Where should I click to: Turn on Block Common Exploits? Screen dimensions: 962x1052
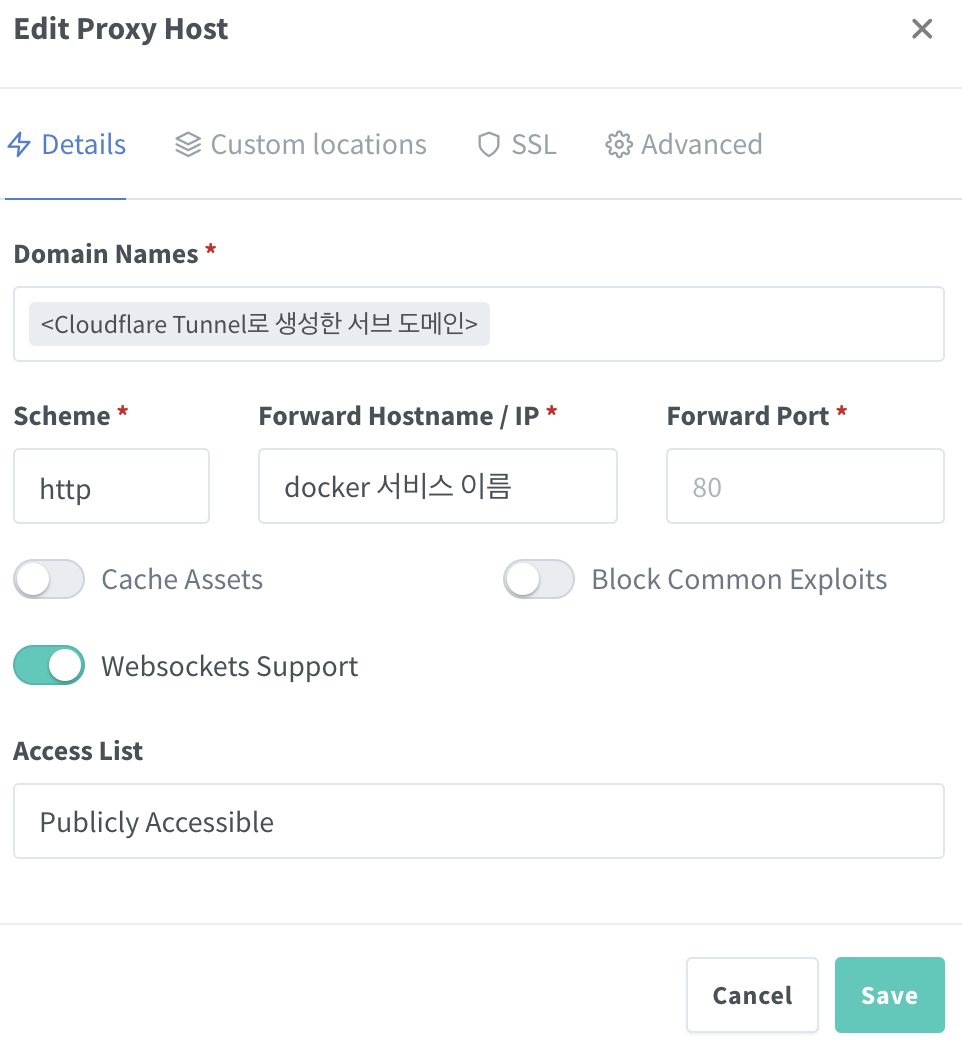[x=539, y=580]
